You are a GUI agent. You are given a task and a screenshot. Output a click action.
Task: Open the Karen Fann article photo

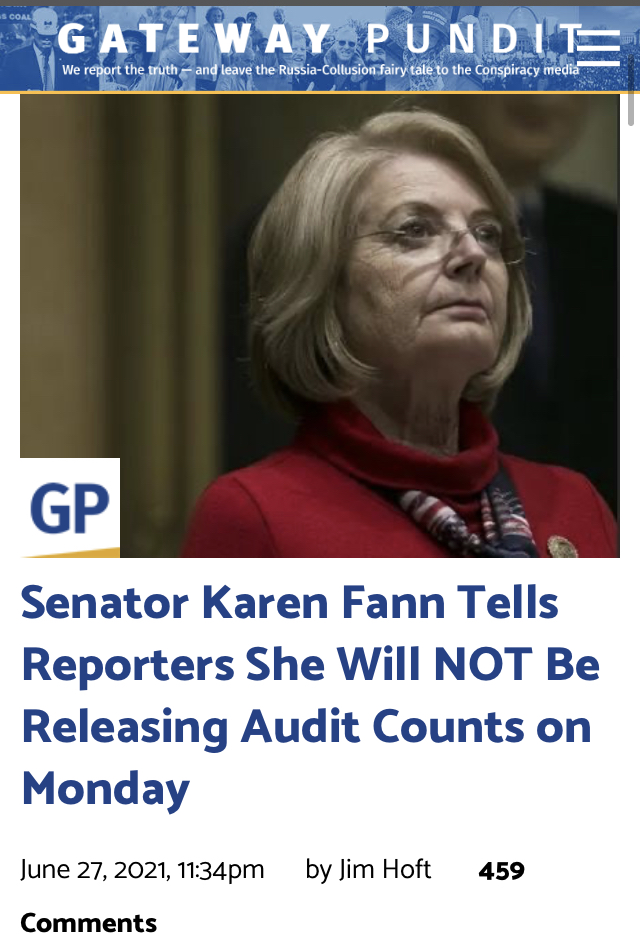[x=320, y=326]
